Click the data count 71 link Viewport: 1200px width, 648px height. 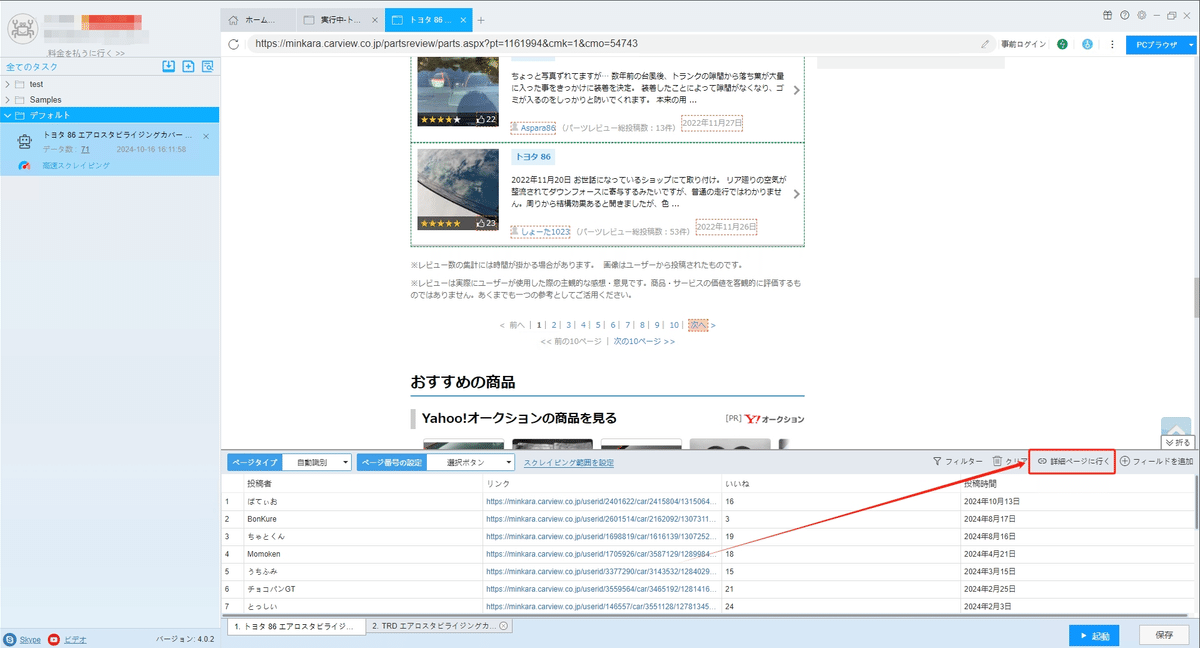point(85,149)
